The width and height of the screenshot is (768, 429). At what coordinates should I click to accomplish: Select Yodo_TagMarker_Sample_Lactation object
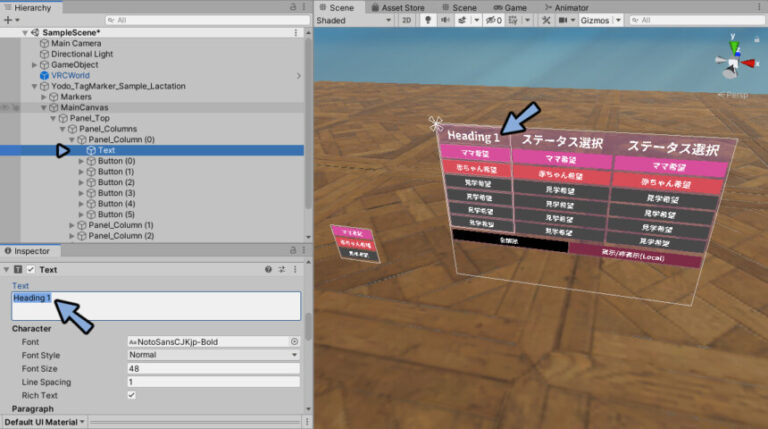[118, 86]
